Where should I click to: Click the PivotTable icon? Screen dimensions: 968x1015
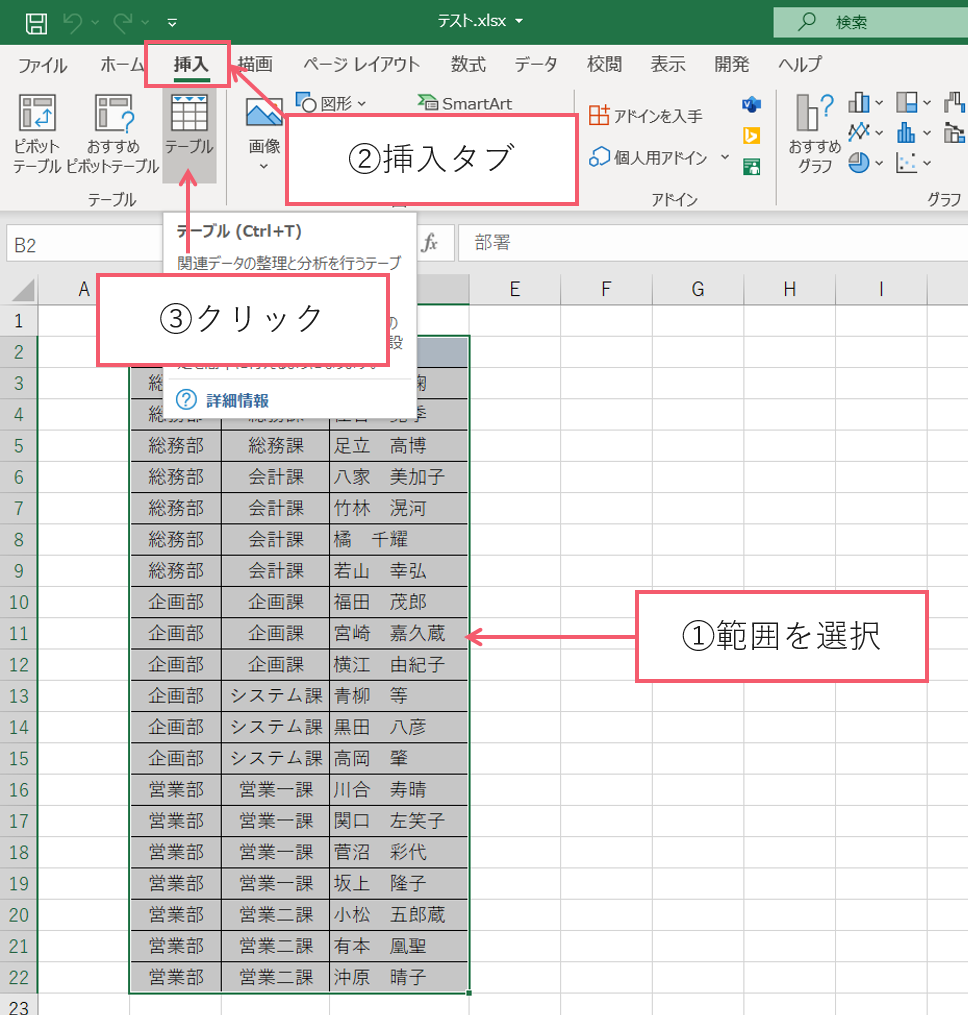point(37,135)
